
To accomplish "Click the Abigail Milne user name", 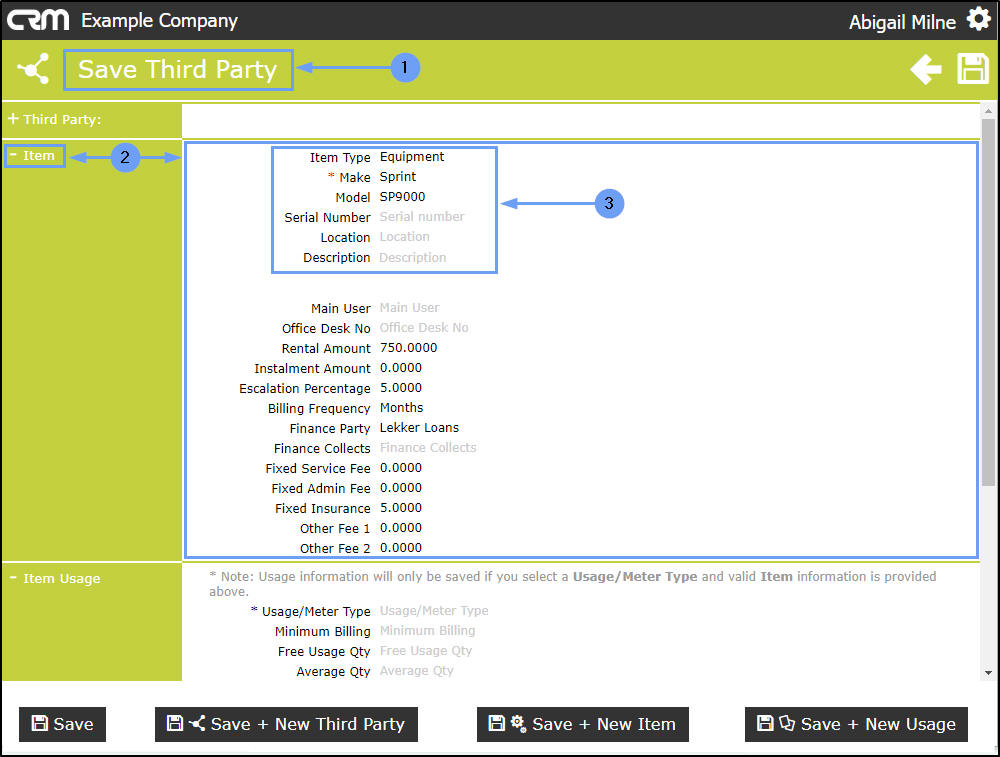I will (902, 22).
